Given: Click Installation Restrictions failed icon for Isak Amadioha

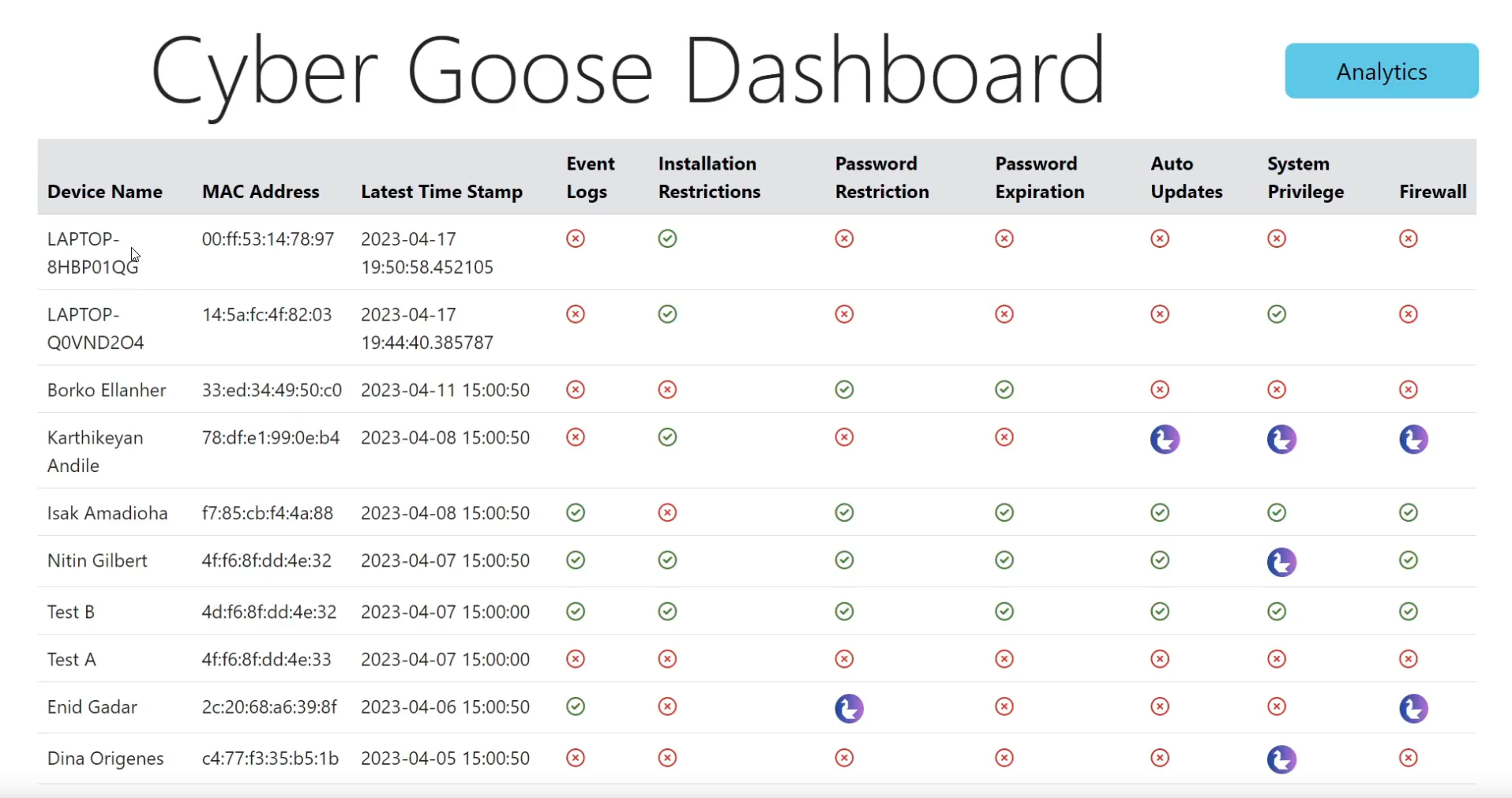Looking at the screenshot, I should 667,513.
